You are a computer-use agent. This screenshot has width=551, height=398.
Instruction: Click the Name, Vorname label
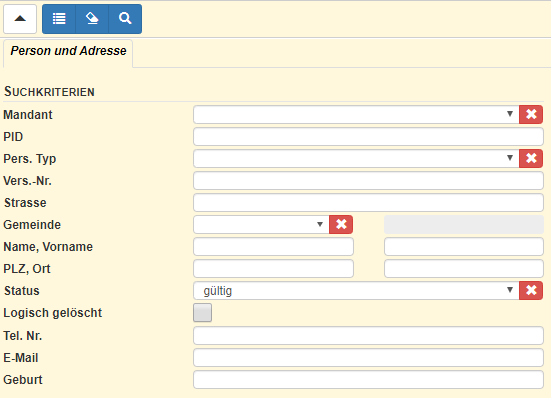(x=48, y=247)
